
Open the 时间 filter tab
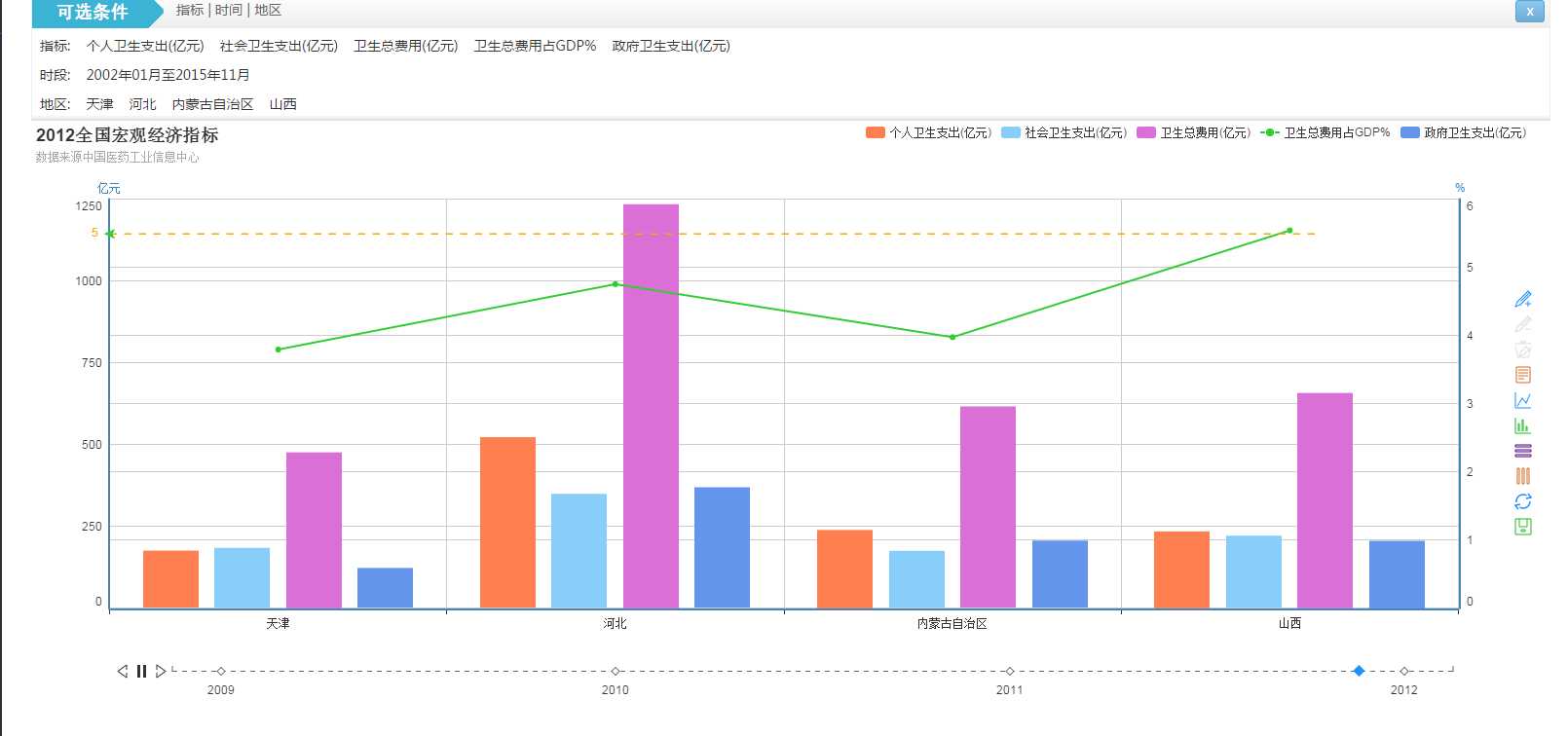tap(229, 10)
